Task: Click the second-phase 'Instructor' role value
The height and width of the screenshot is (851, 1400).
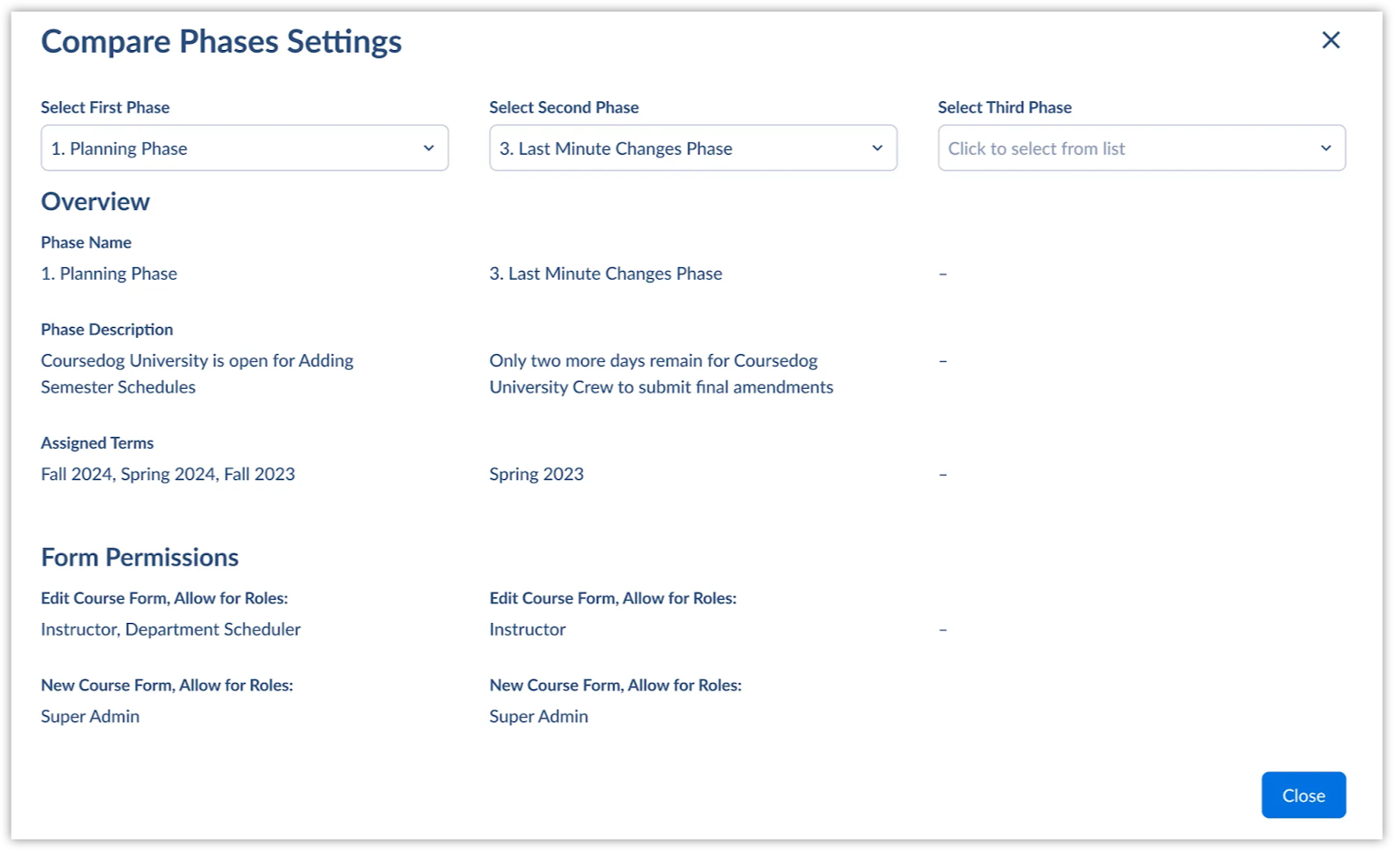Action: (527, 630)
